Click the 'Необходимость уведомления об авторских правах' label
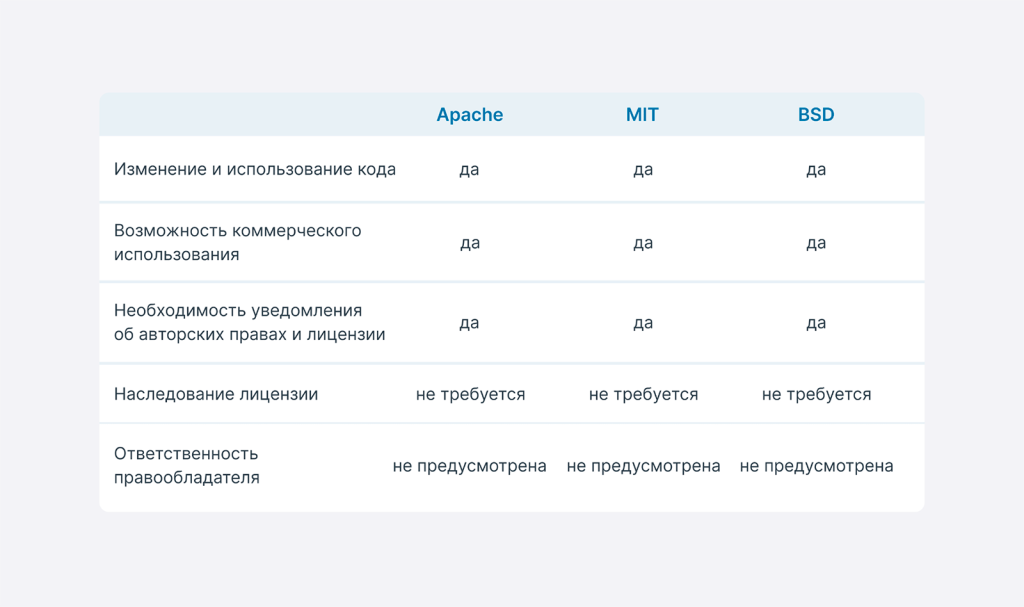The height and width of the screenshot is (607, 1024). click(x=249, y=322)
